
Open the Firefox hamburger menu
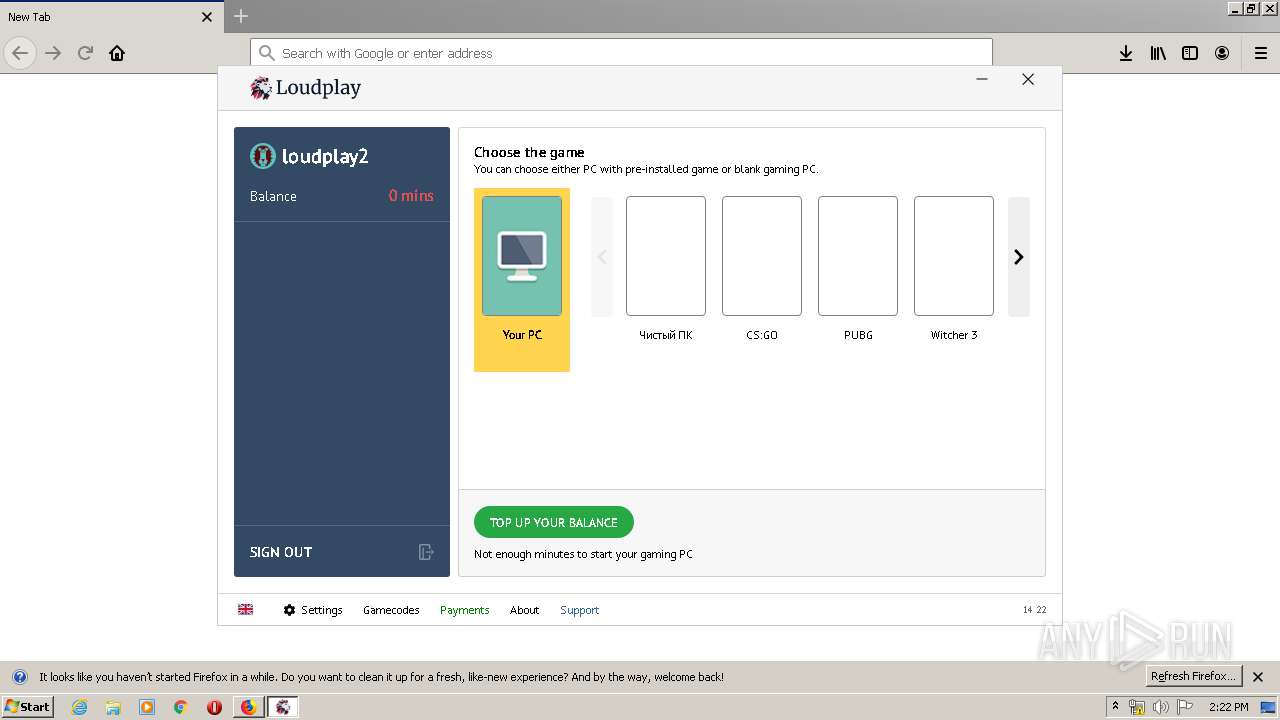click(x=1261, y=53)
